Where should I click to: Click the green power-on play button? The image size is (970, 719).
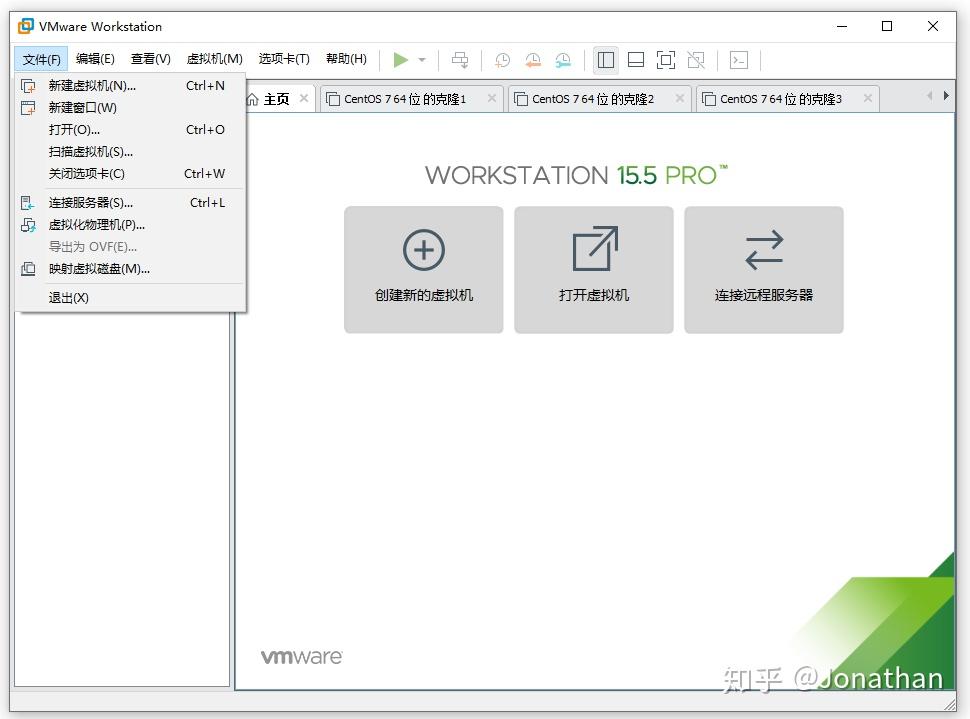[x=400, y=60]
